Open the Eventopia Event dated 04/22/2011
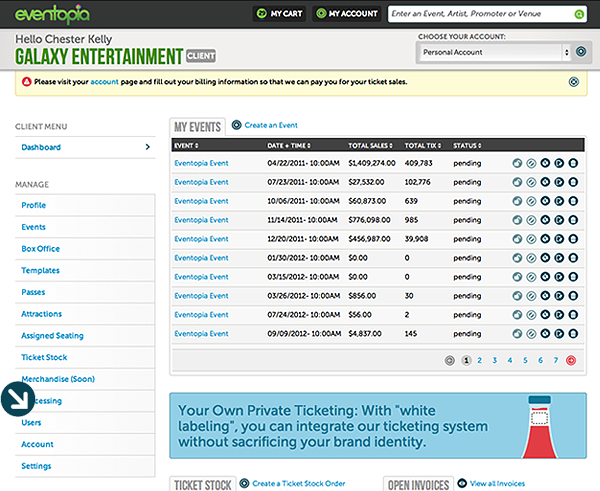The image size is (600, 491). (201, 163)
